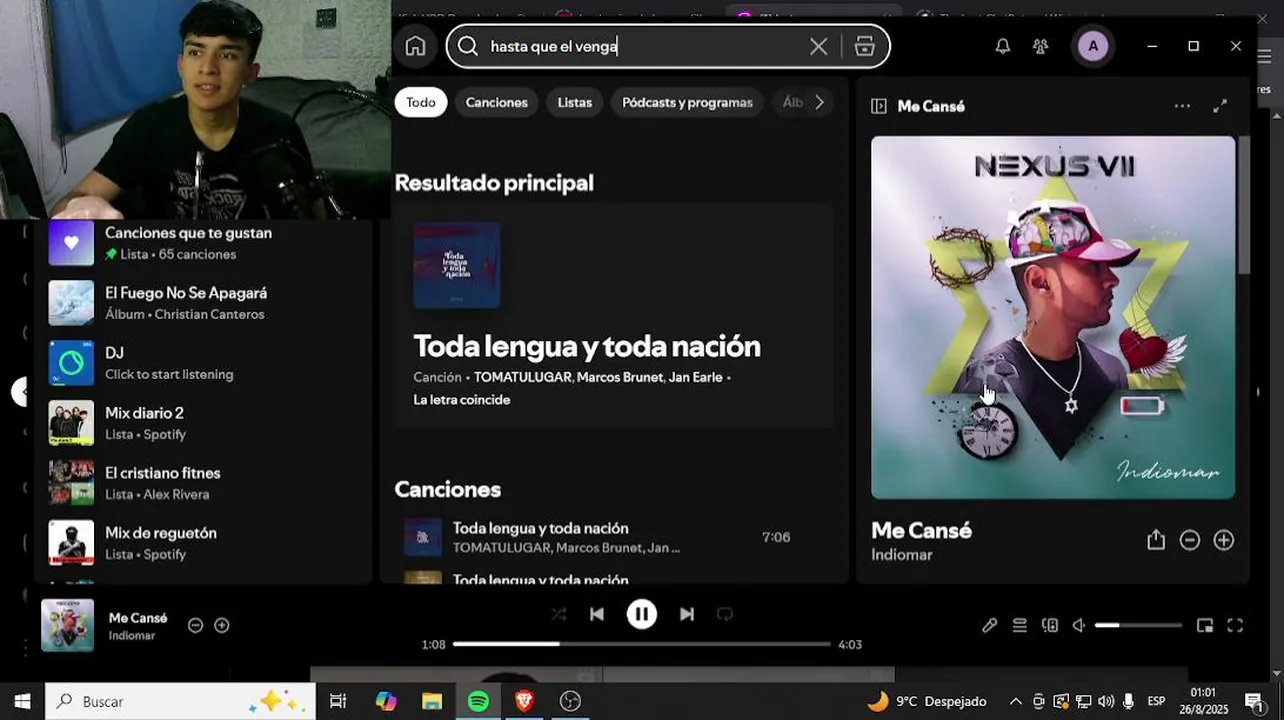1284x720 pixels.
Task: Click the right panel vertical scrollbar
Action: coord(1244,205)
